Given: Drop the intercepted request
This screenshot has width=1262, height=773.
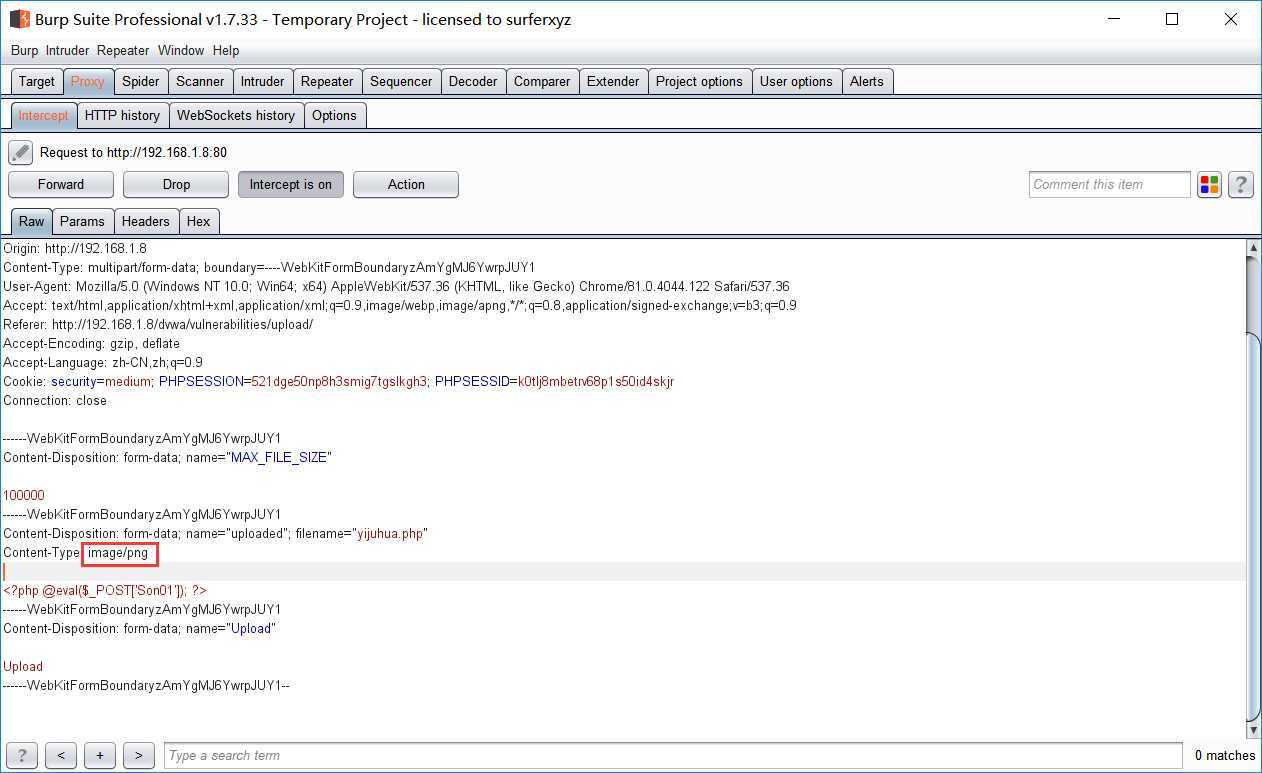Looking at the screenshot, I should (x=176, y=184).
